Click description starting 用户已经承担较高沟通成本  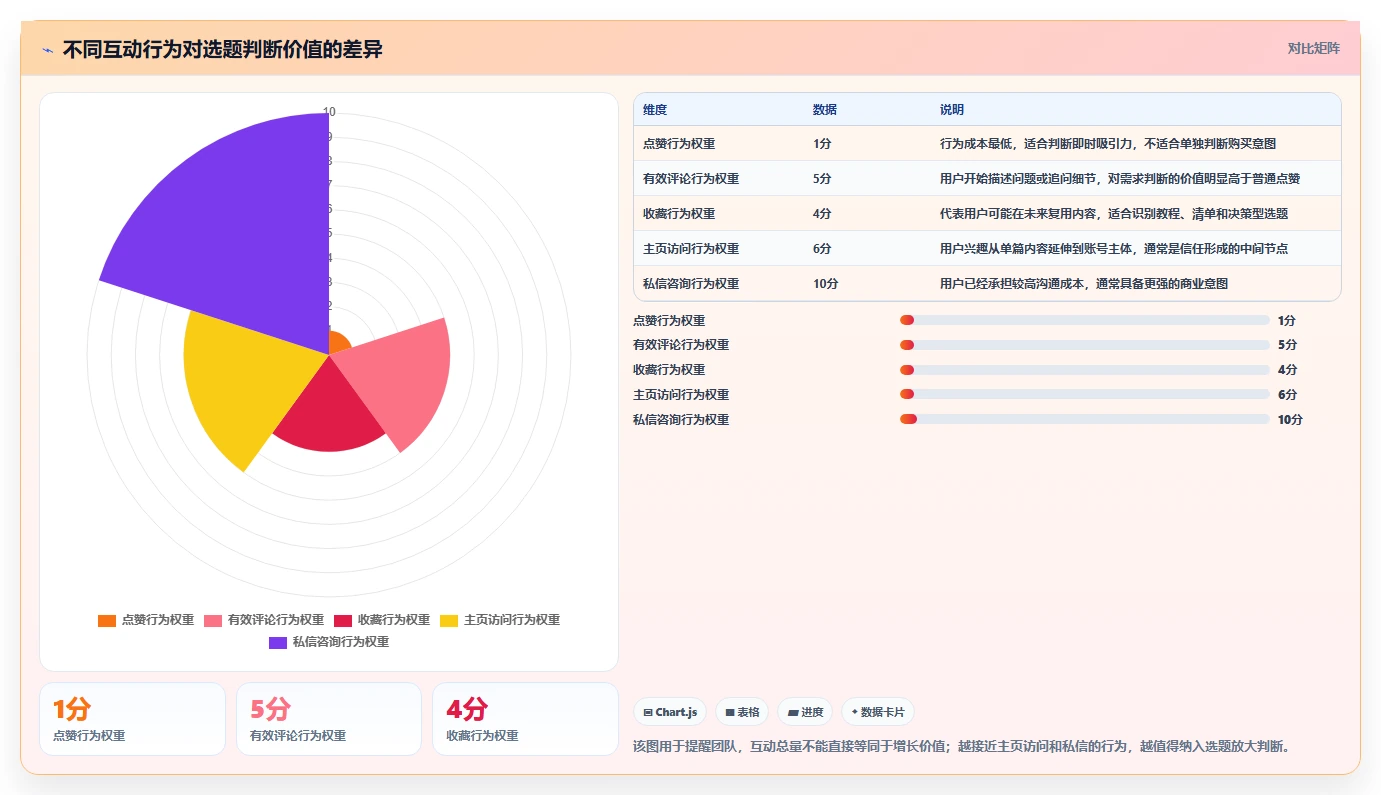pos(1084,283)
